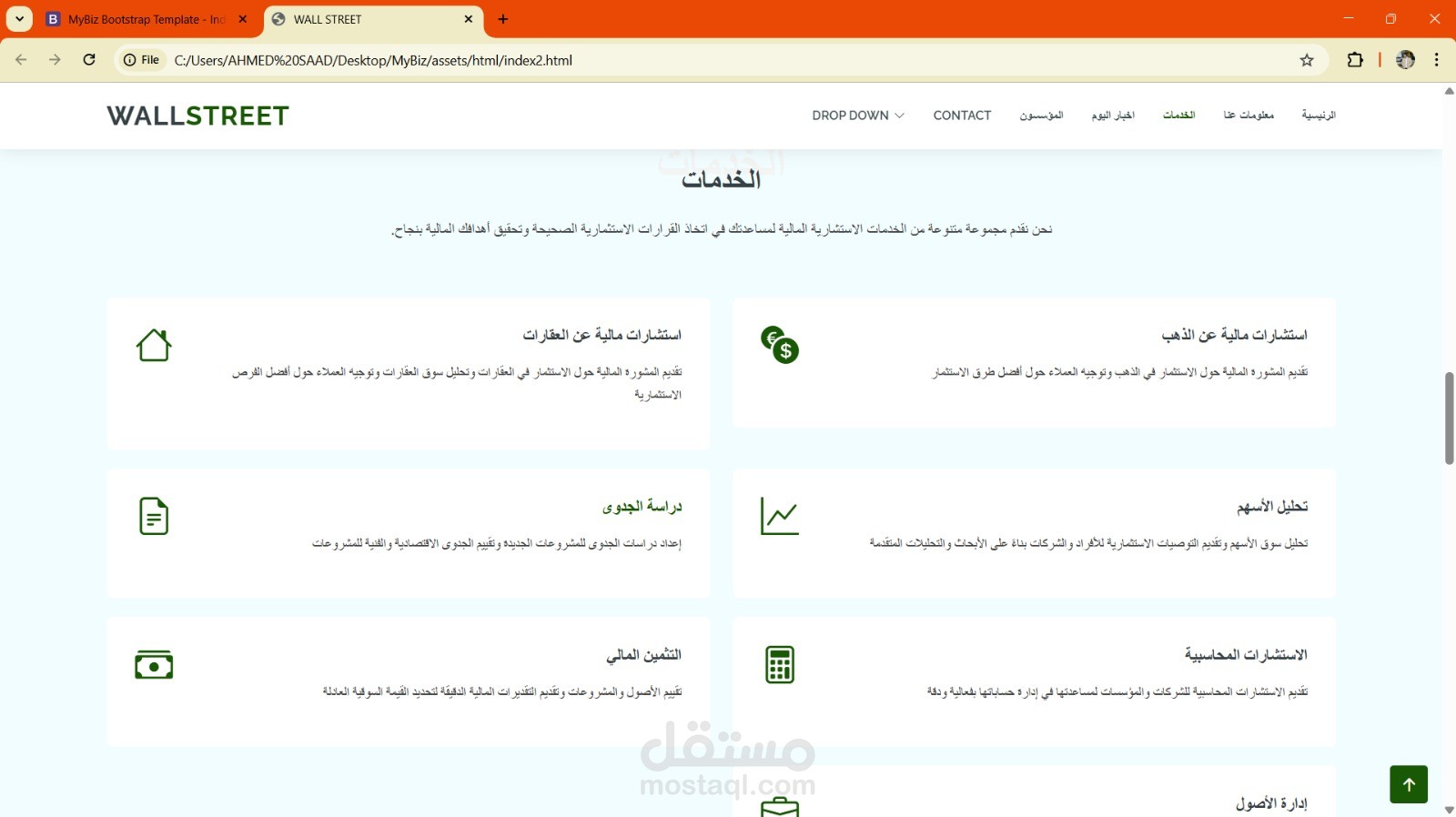Click the green back-to-top arrow button
Image resolution: width=1456 pixels, height=817 pixels.
click(x=1409, y=784)
